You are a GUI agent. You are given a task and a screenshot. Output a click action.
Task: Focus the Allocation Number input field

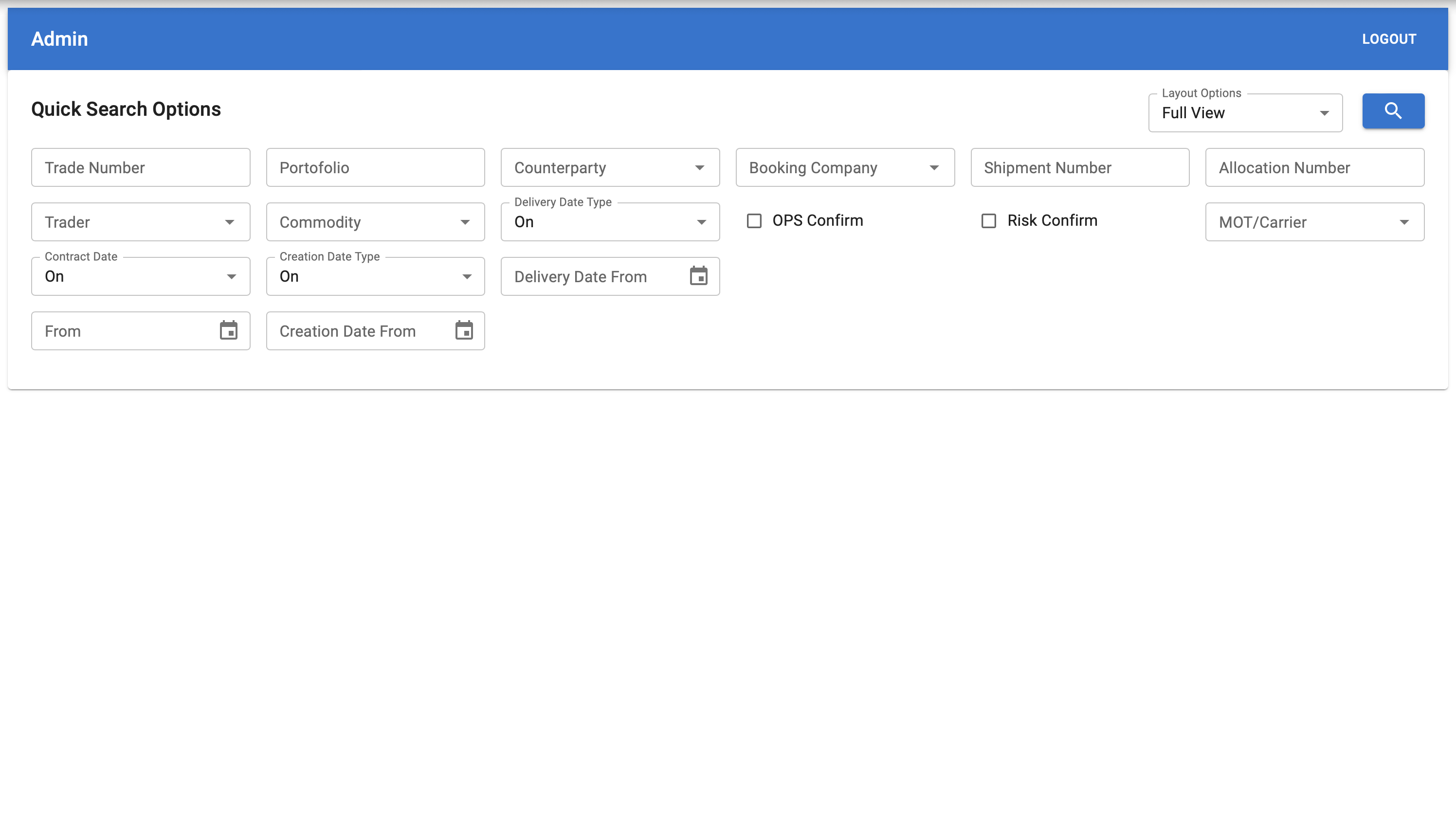tap(1314, 168)
